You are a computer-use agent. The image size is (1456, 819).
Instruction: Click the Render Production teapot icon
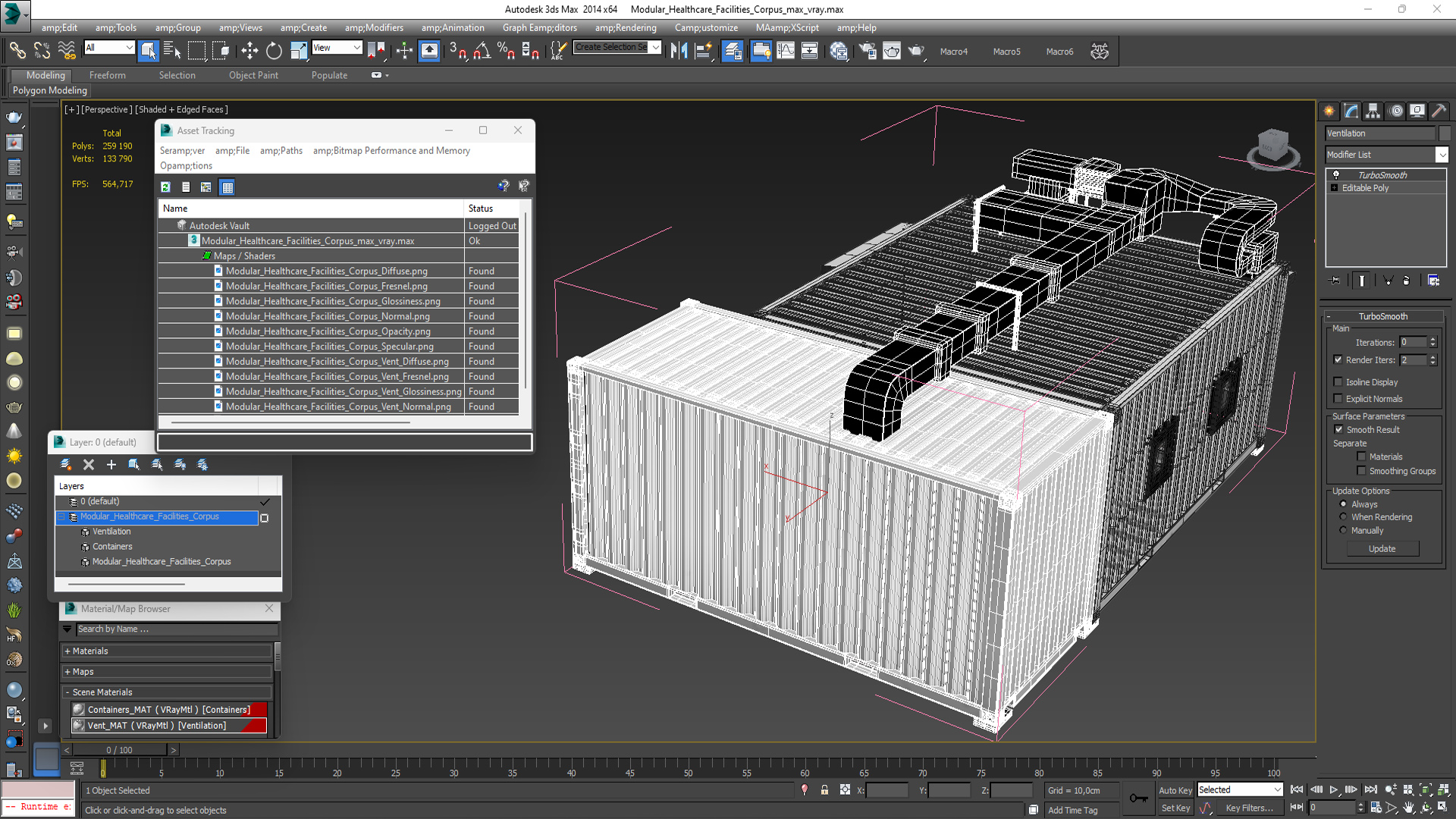(x=916, y=51)
